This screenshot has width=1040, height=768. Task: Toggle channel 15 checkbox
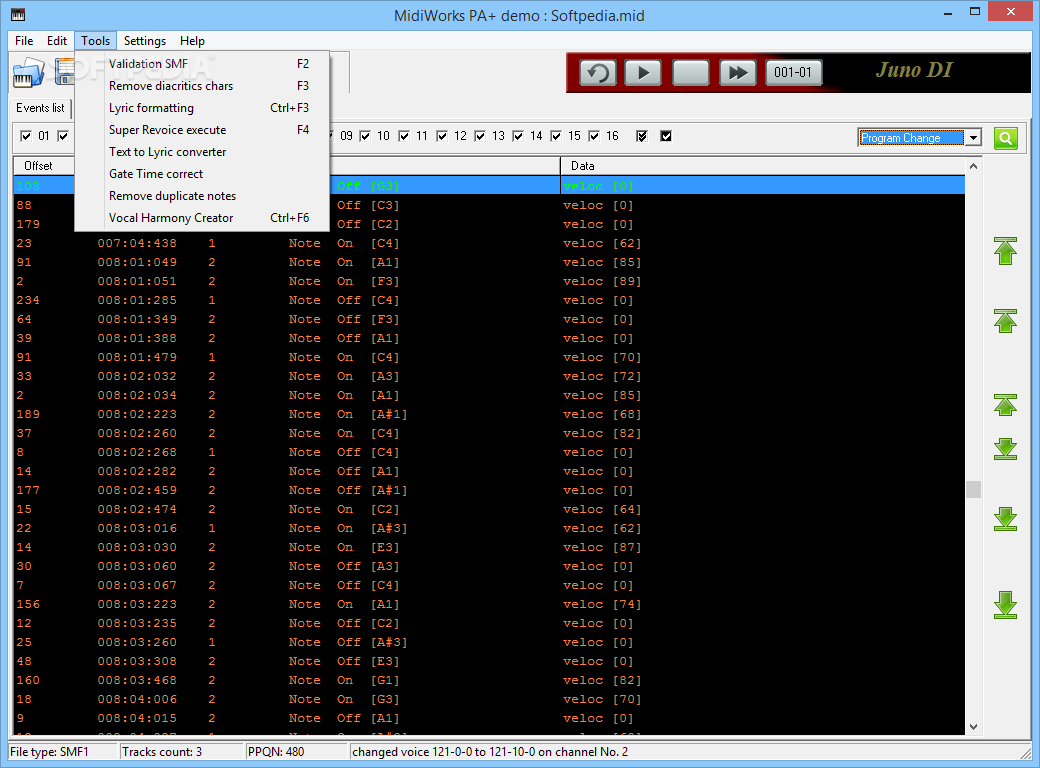coord(556,136)
